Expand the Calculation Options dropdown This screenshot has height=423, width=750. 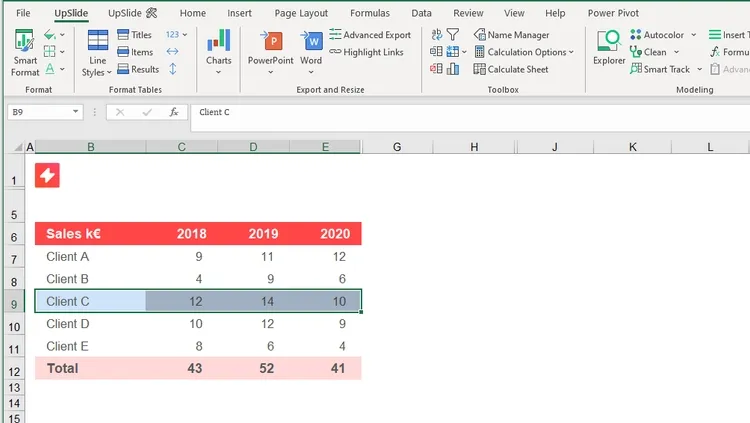point(571,52)
